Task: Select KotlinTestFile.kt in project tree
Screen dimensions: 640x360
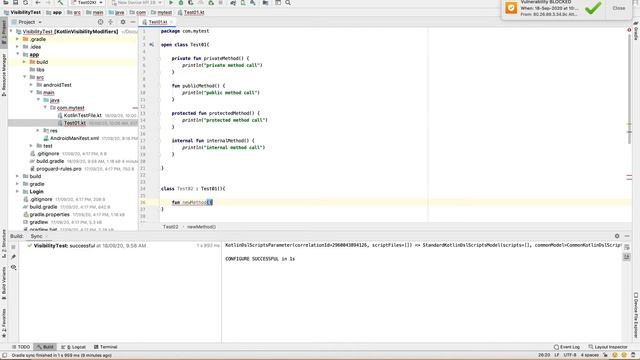Action: point(82,116)
